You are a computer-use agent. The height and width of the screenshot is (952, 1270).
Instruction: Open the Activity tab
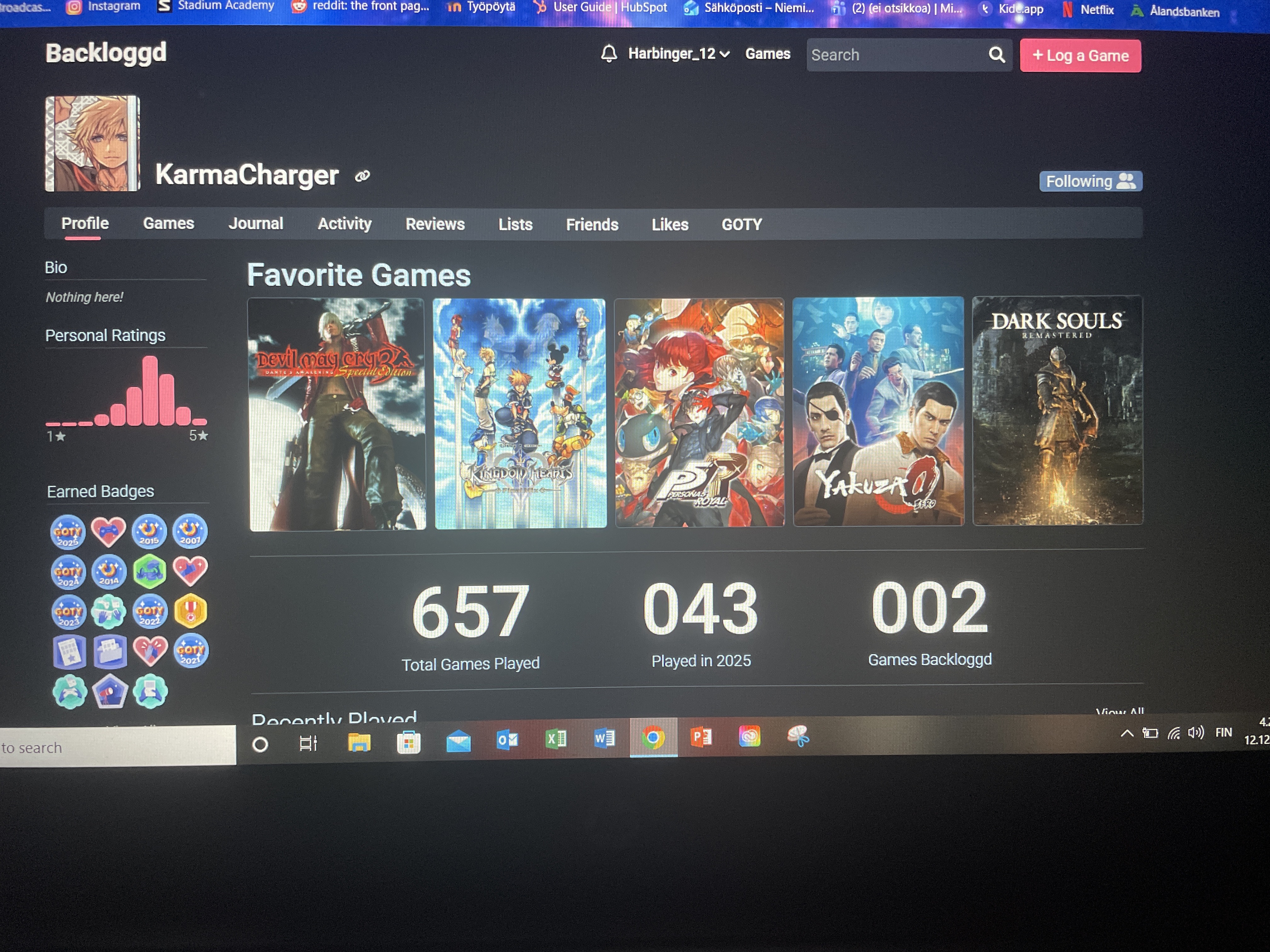coord(345,224)
